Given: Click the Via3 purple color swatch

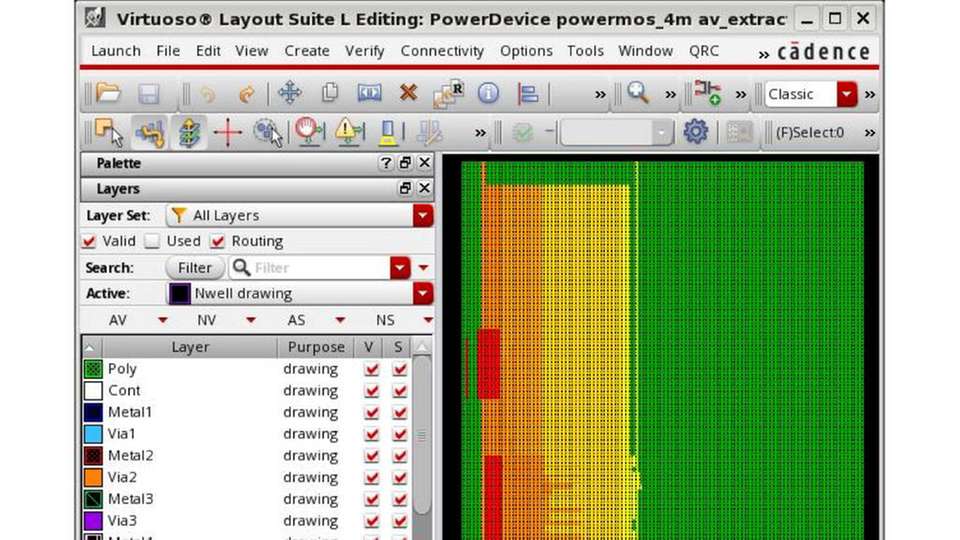Looking at the screenshot, I should click(93, 521).
